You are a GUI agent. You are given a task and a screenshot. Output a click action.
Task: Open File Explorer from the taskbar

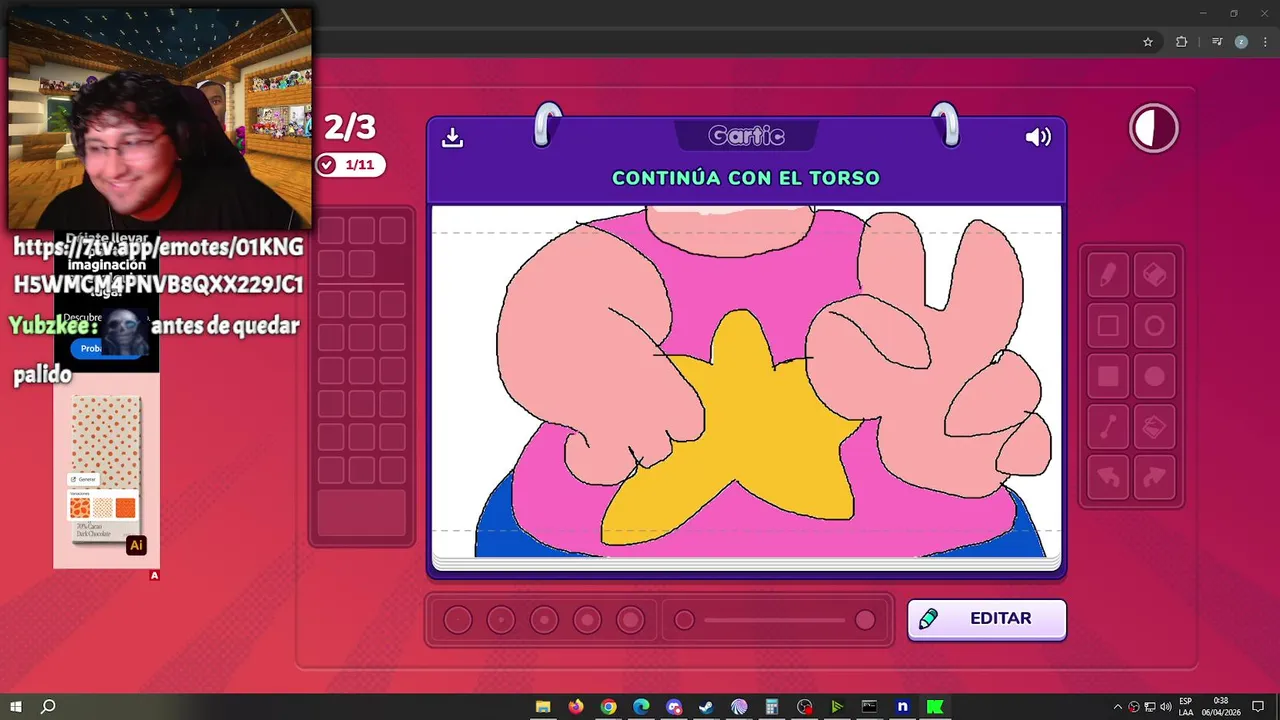click(543, 707)
